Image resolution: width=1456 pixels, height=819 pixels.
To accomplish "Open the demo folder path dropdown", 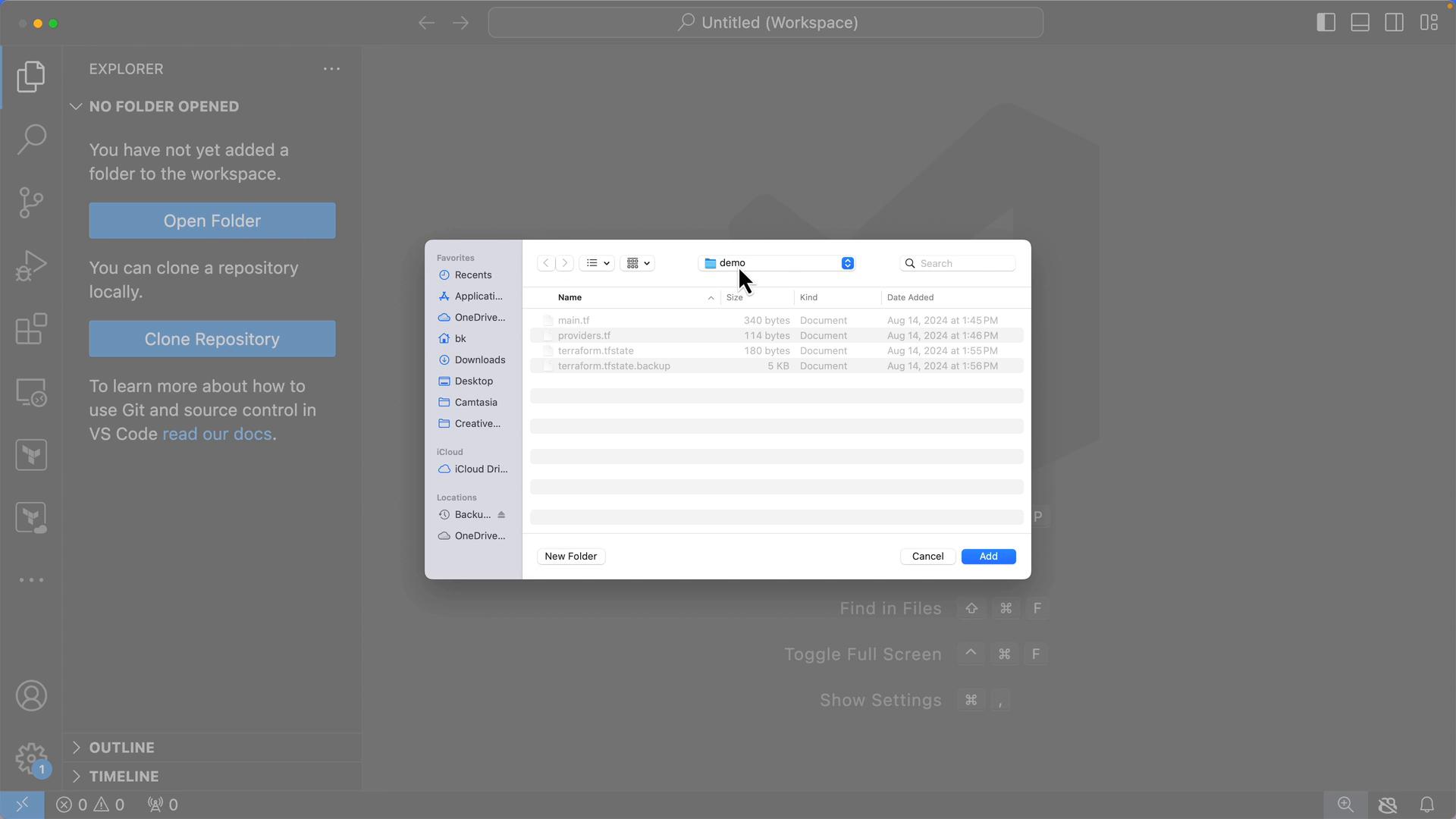I will click(x=777, y=263).
